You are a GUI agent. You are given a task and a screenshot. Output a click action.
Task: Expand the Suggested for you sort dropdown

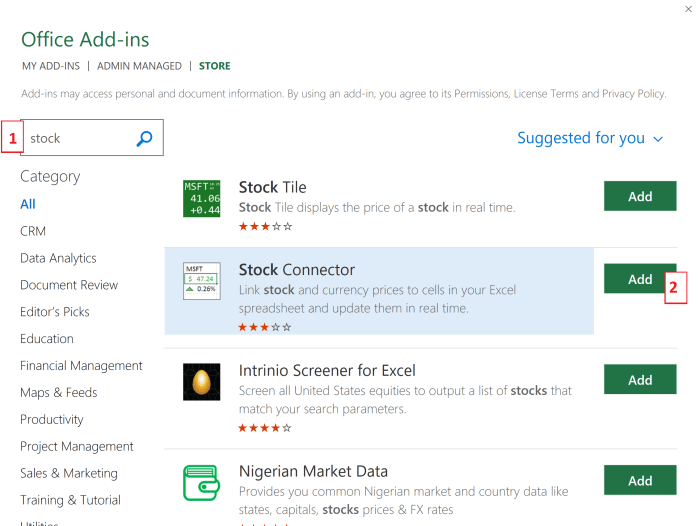[x=590, y=138]
